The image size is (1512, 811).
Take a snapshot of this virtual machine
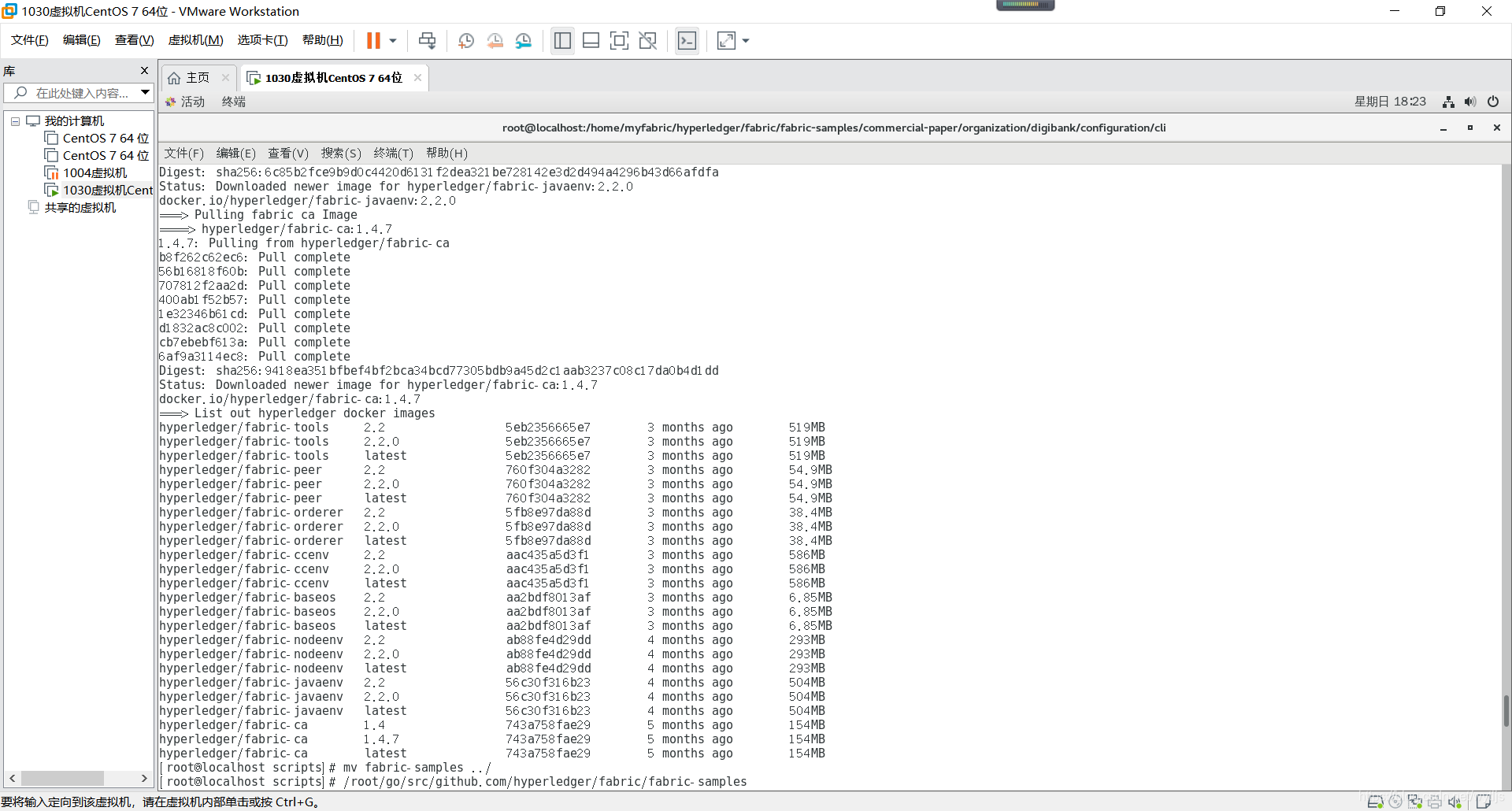466,41
